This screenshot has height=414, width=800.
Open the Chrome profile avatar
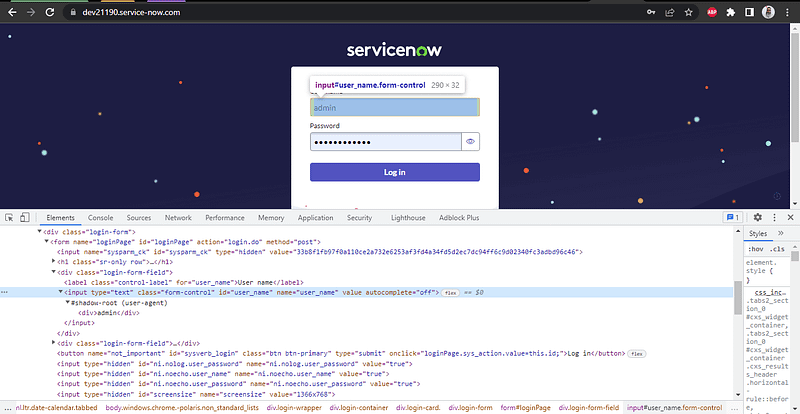point(768,12)
